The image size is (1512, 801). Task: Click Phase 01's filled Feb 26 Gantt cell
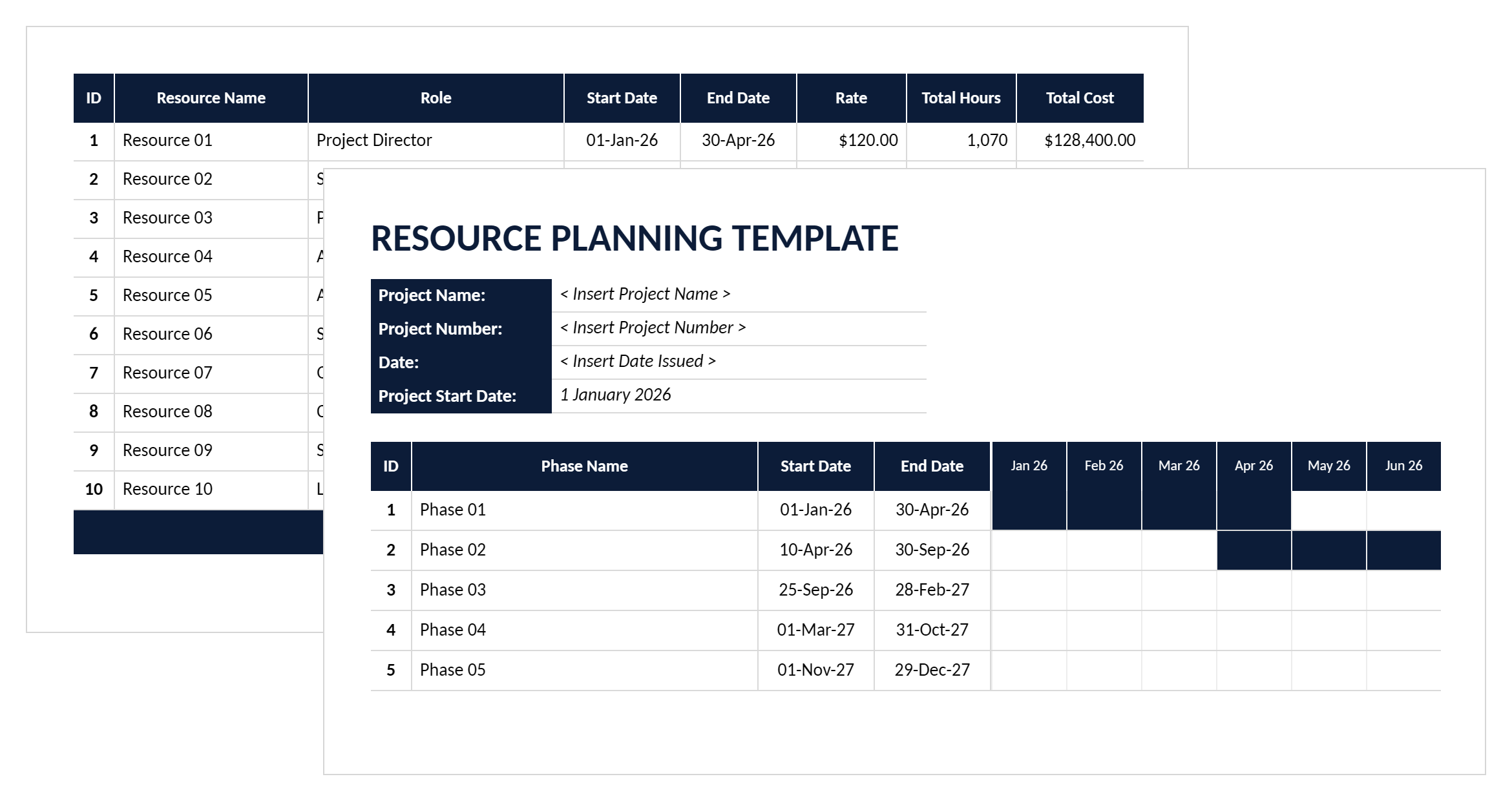point(1104,510)
